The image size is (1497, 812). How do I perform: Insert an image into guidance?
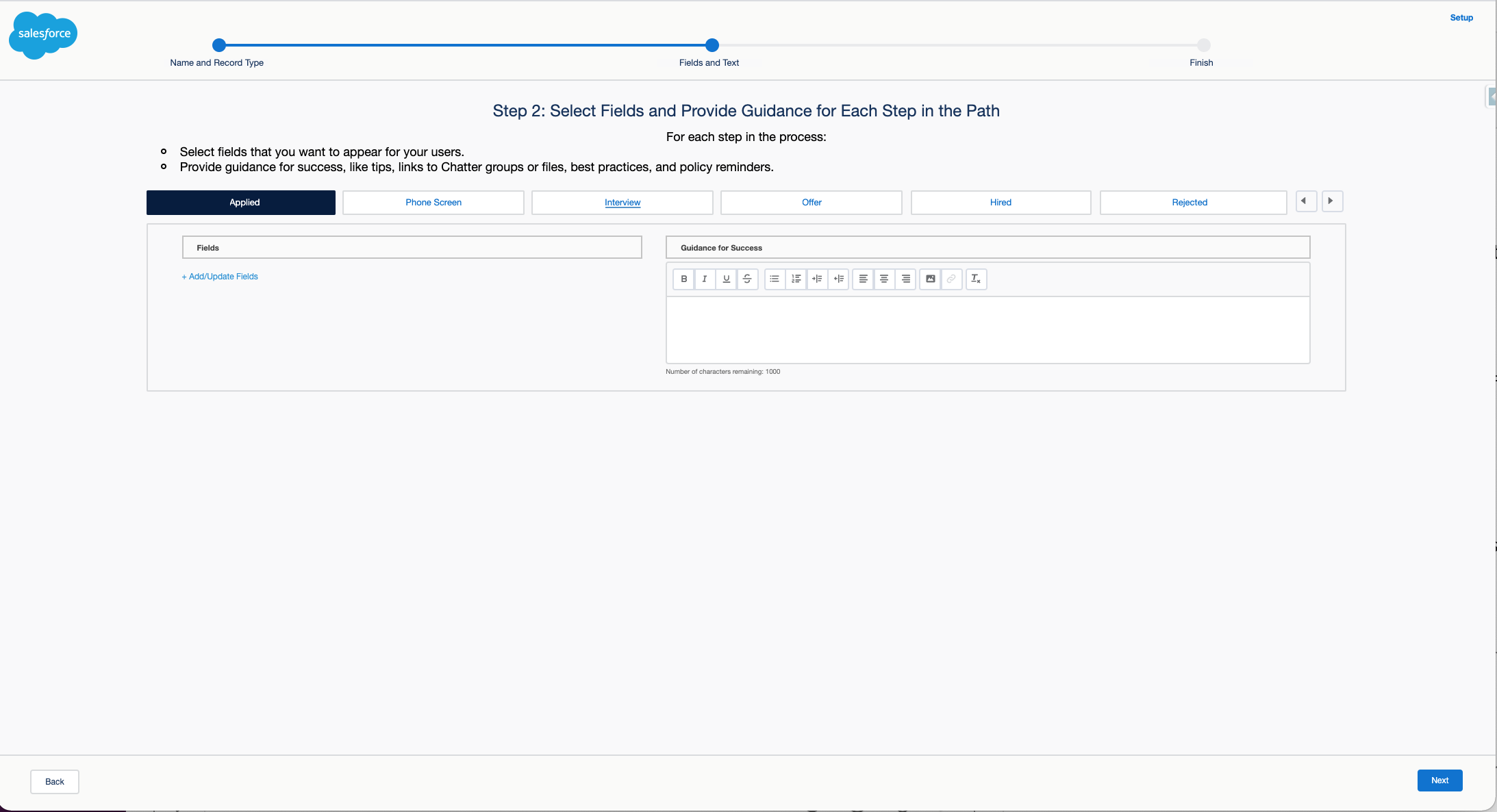(x=930, y=279)
